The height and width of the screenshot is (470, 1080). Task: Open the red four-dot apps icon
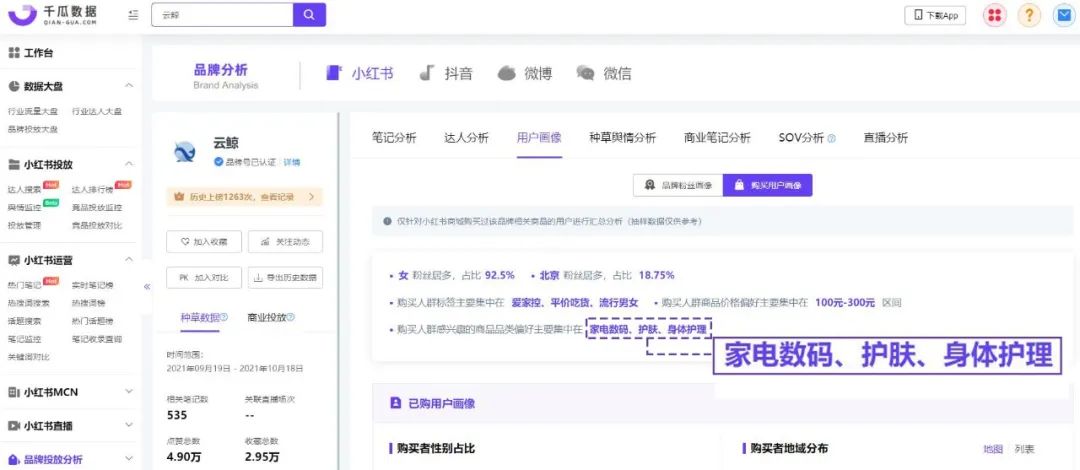point(993,15)
